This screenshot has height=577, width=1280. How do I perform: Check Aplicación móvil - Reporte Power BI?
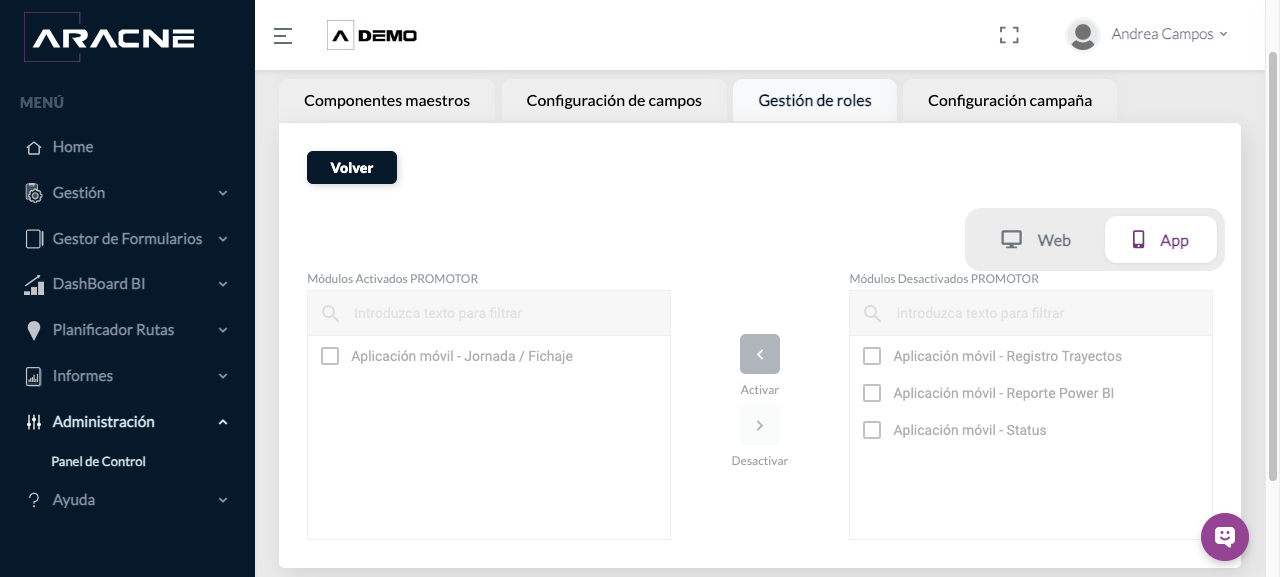click(872, 393)
